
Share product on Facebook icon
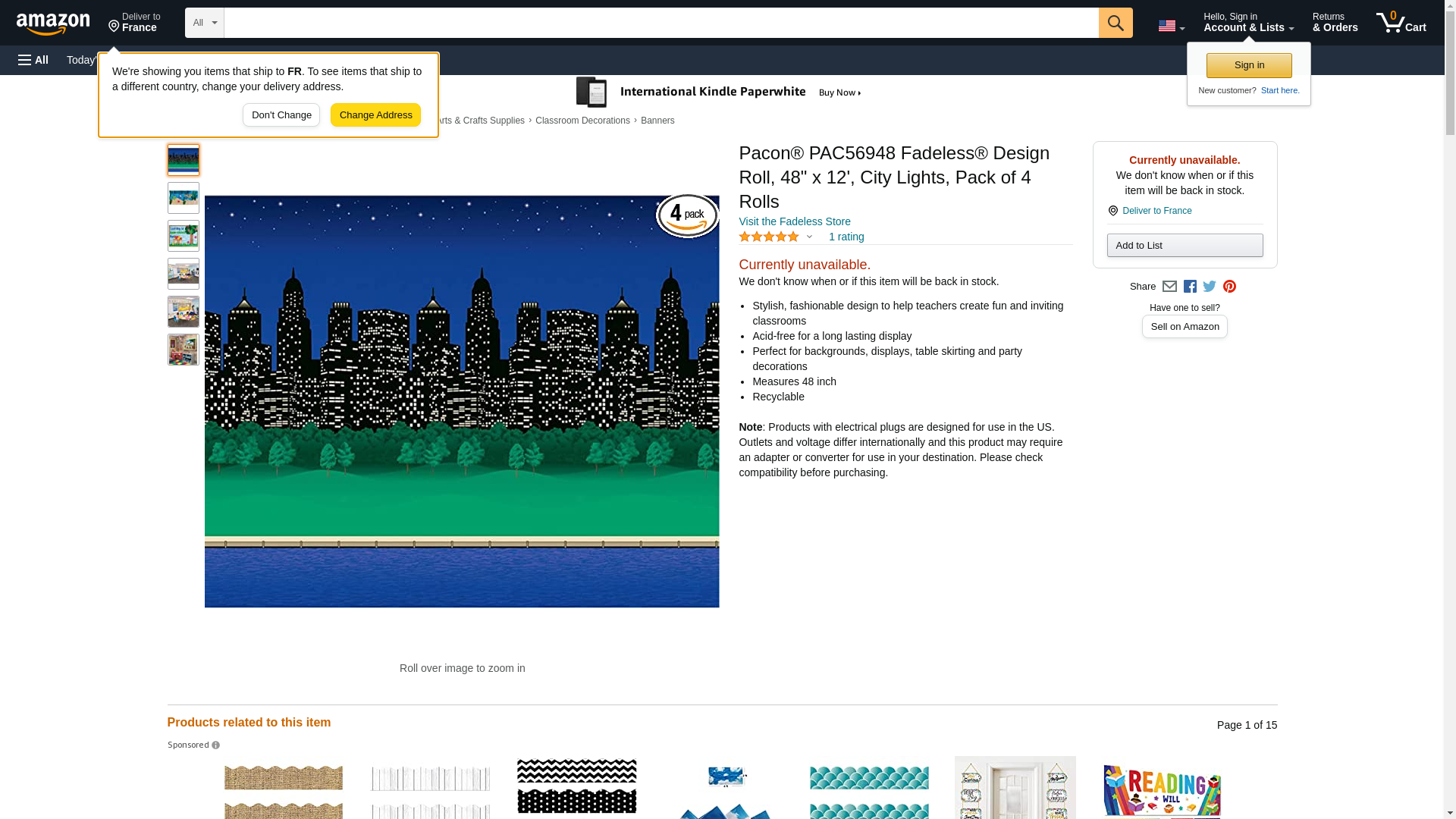click(x=1190, y=287)
